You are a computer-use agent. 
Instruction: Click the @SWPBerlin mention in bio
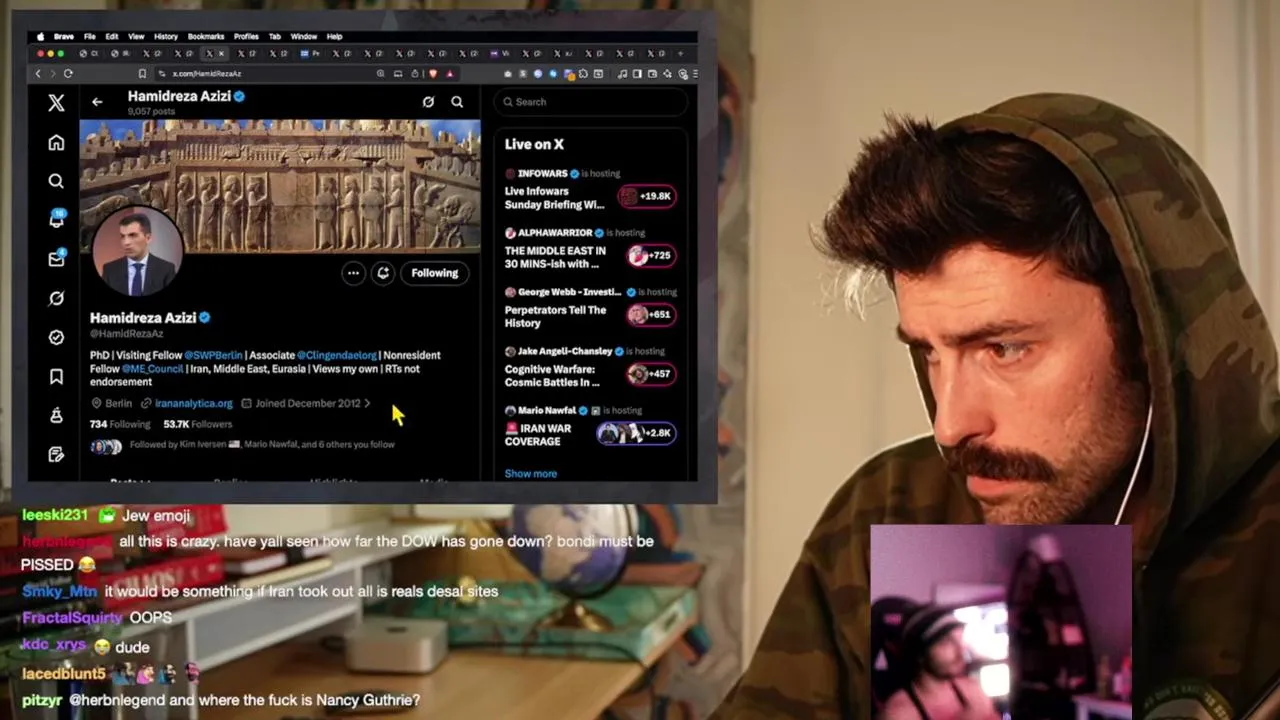213,355
